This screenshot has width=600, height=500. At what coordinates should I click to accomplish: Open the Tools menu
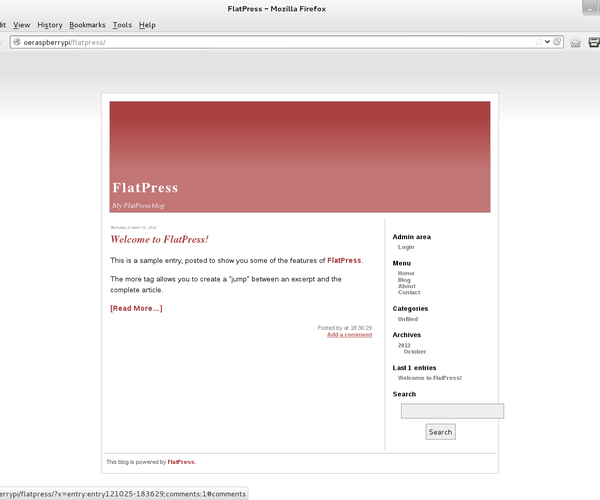click(122, 25)
